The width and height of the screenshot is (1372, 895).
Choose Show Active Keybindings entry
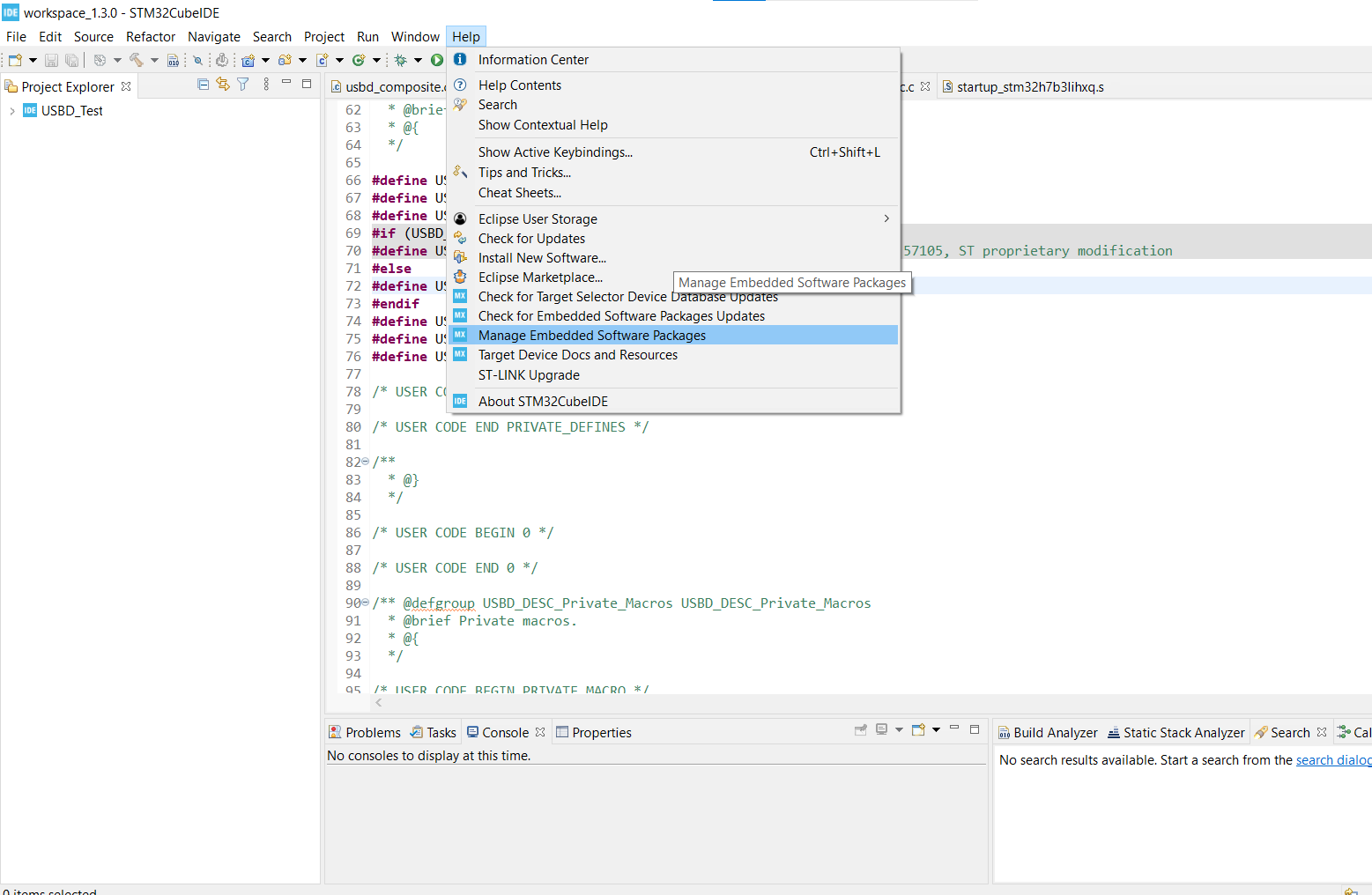pyautogui.click(x=674, y=152)
